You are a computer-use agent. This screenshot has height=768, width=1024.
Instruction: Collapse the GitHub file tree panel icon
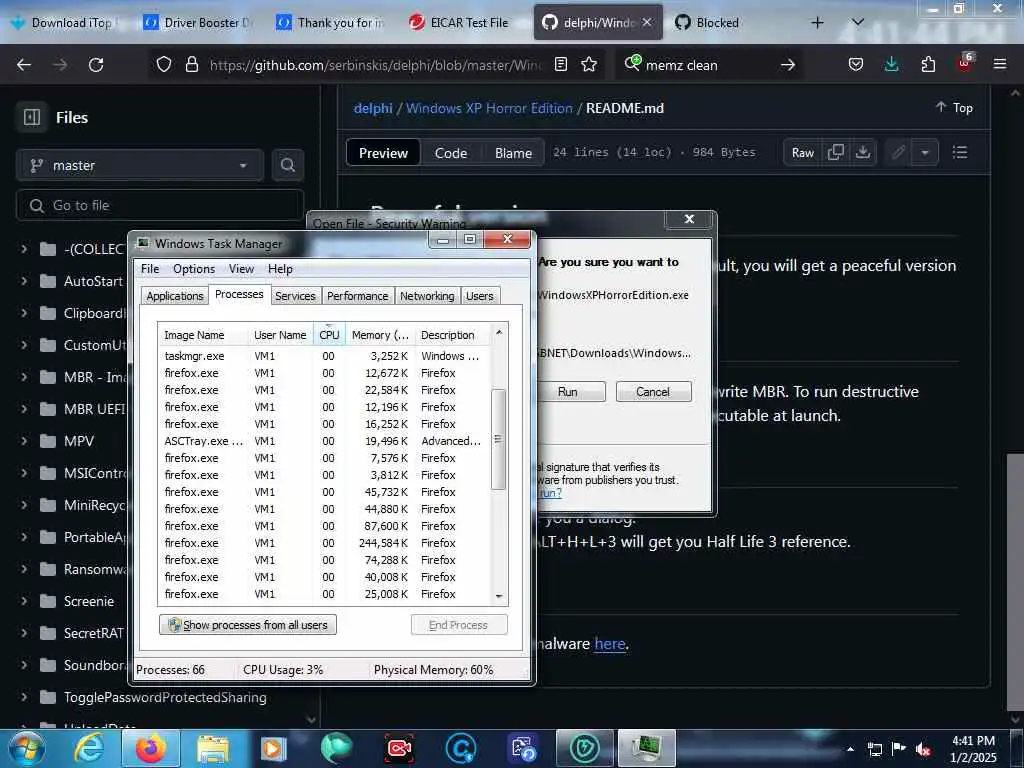pos(32,117)
